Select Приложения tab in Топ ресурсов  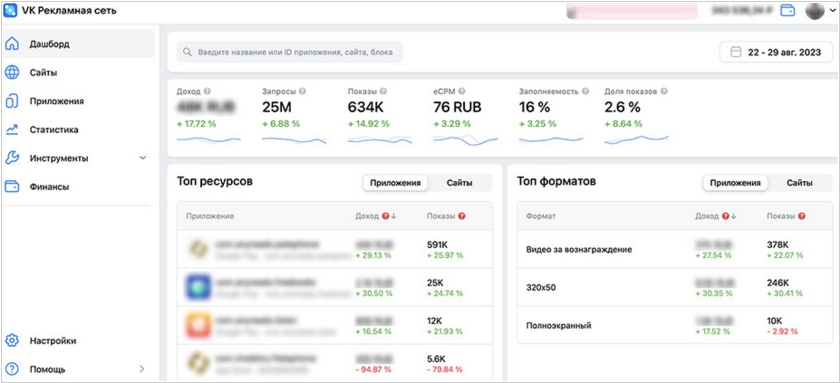click(395, 183)
